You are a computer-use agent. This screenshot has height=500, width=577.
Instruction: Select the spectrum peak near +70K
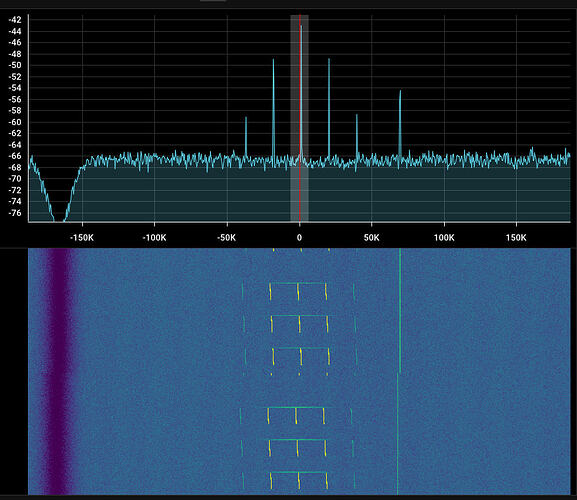pyautogui.click(x=400, y=123)
